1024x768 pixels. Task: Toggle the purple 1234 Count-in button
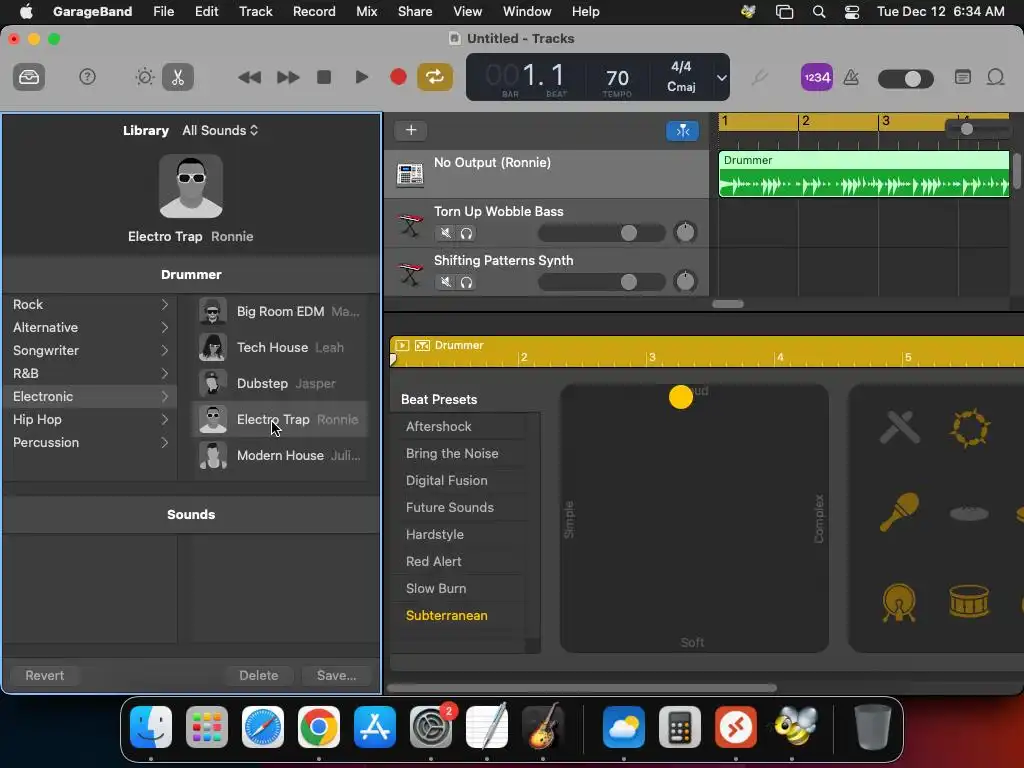point(816,77)
